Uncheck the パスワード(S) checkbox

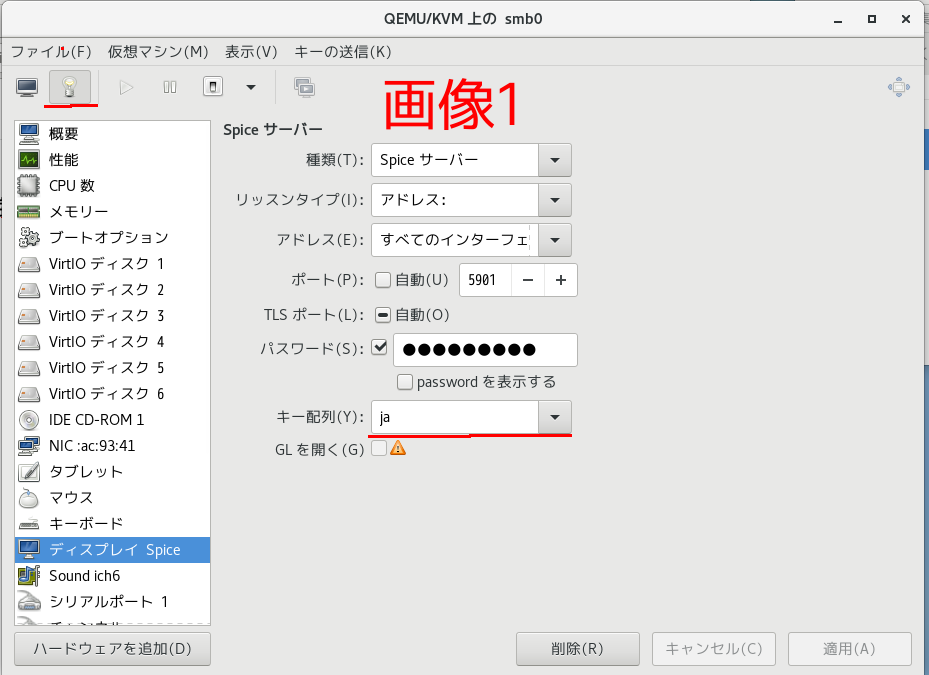(379, 347)
